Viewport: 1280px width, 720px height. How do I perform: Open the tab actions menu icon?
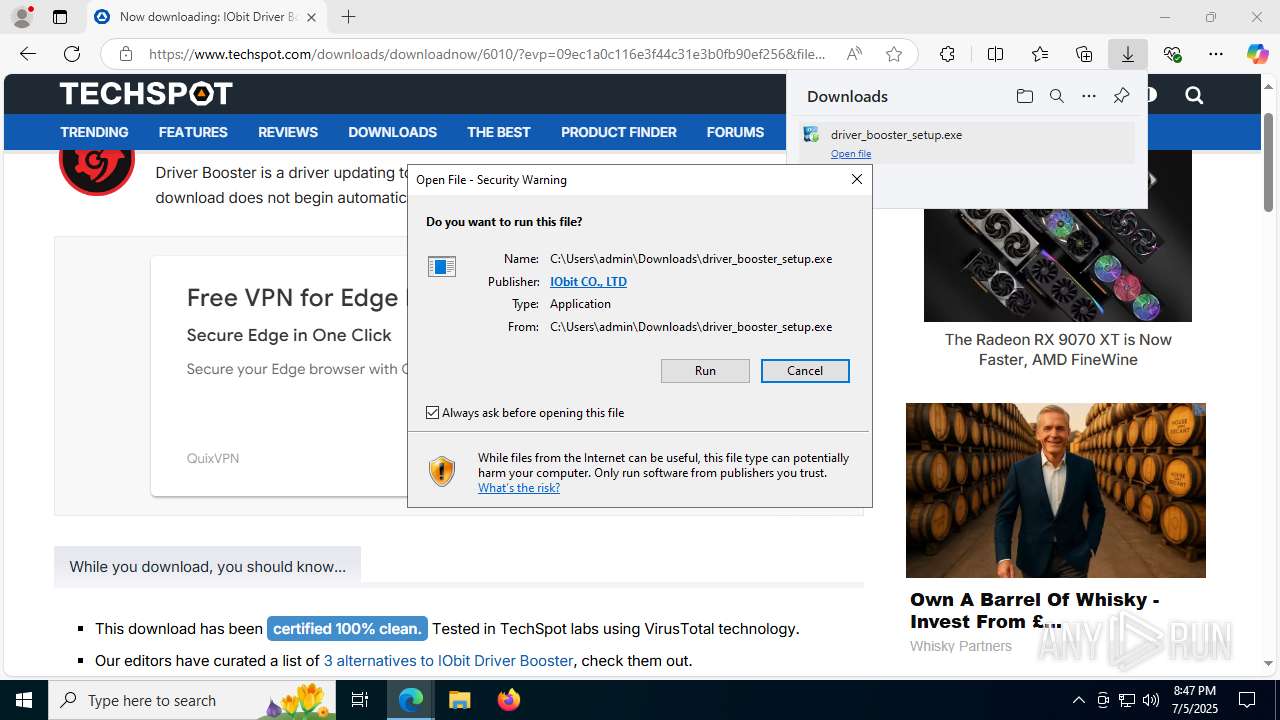pyautogui.click(x=60, y=17)
